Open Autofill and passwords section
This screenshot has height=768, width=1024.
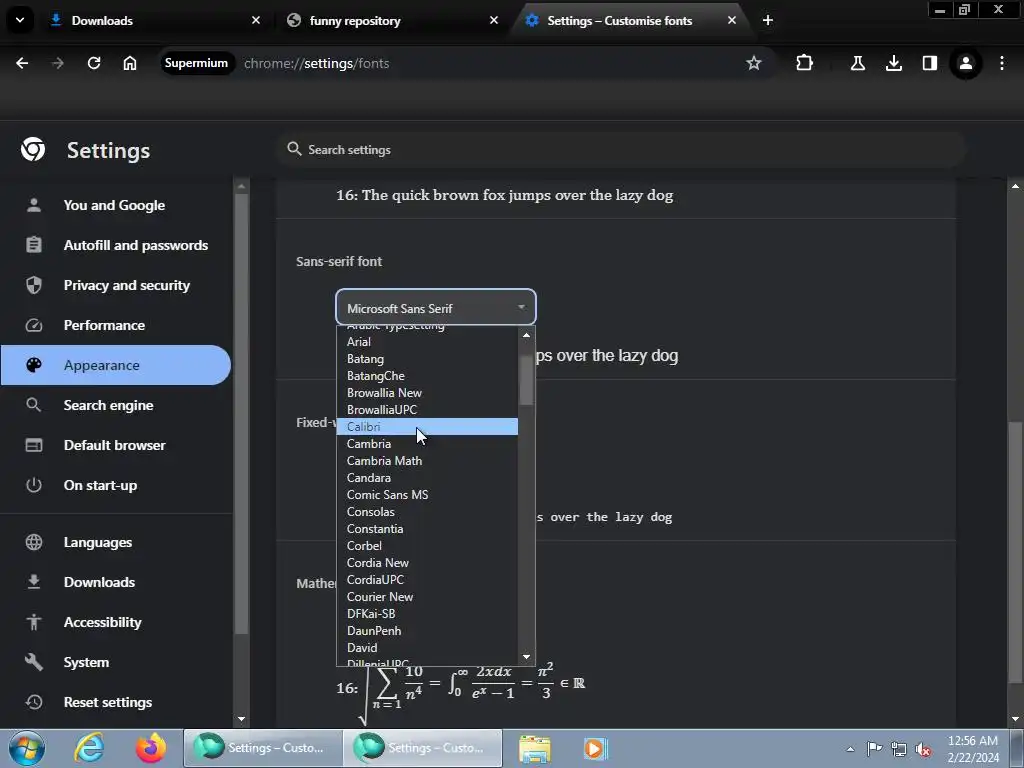[x=115, y=245]
